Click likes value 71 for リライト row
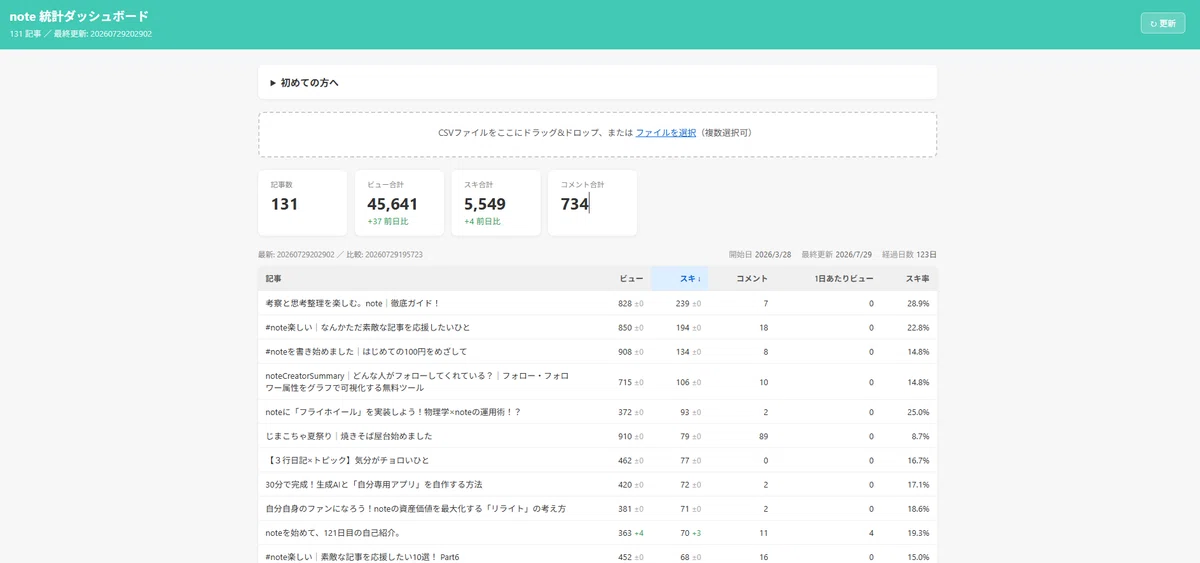 tap(685, 509)
